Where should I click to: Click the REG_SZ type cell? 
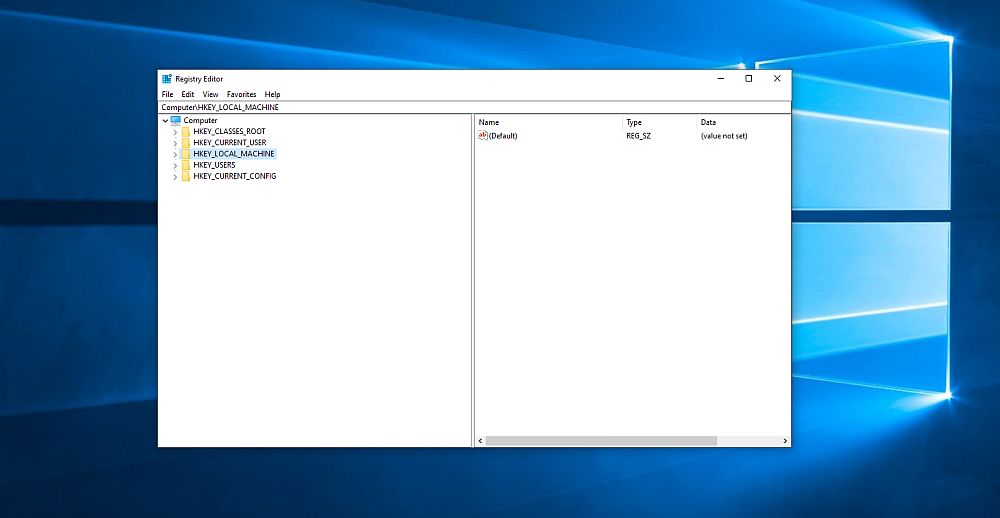[638, 136]
